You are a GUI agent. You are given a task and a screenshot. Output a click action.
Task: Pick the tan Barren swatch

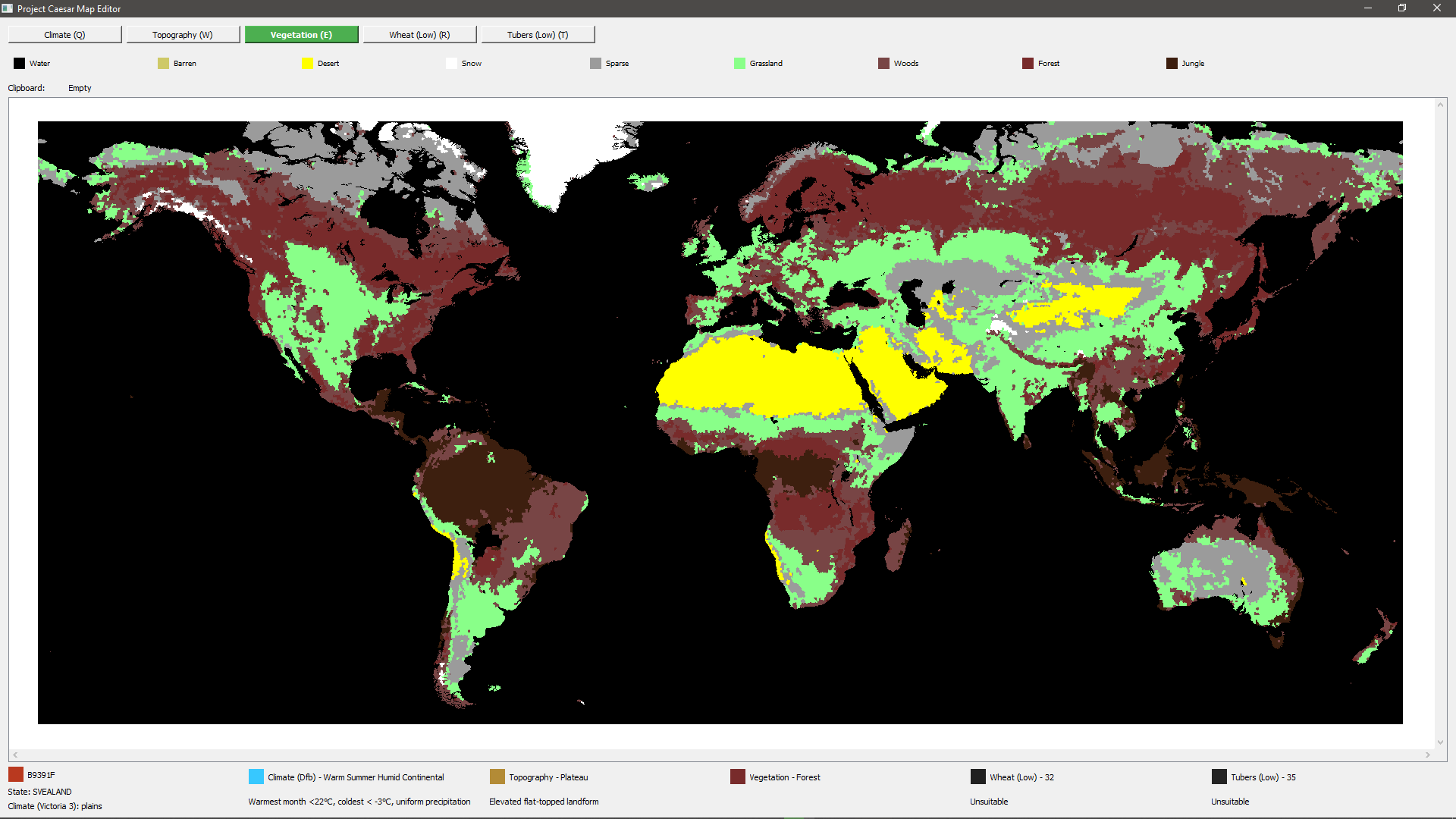(x=163, y=64)
